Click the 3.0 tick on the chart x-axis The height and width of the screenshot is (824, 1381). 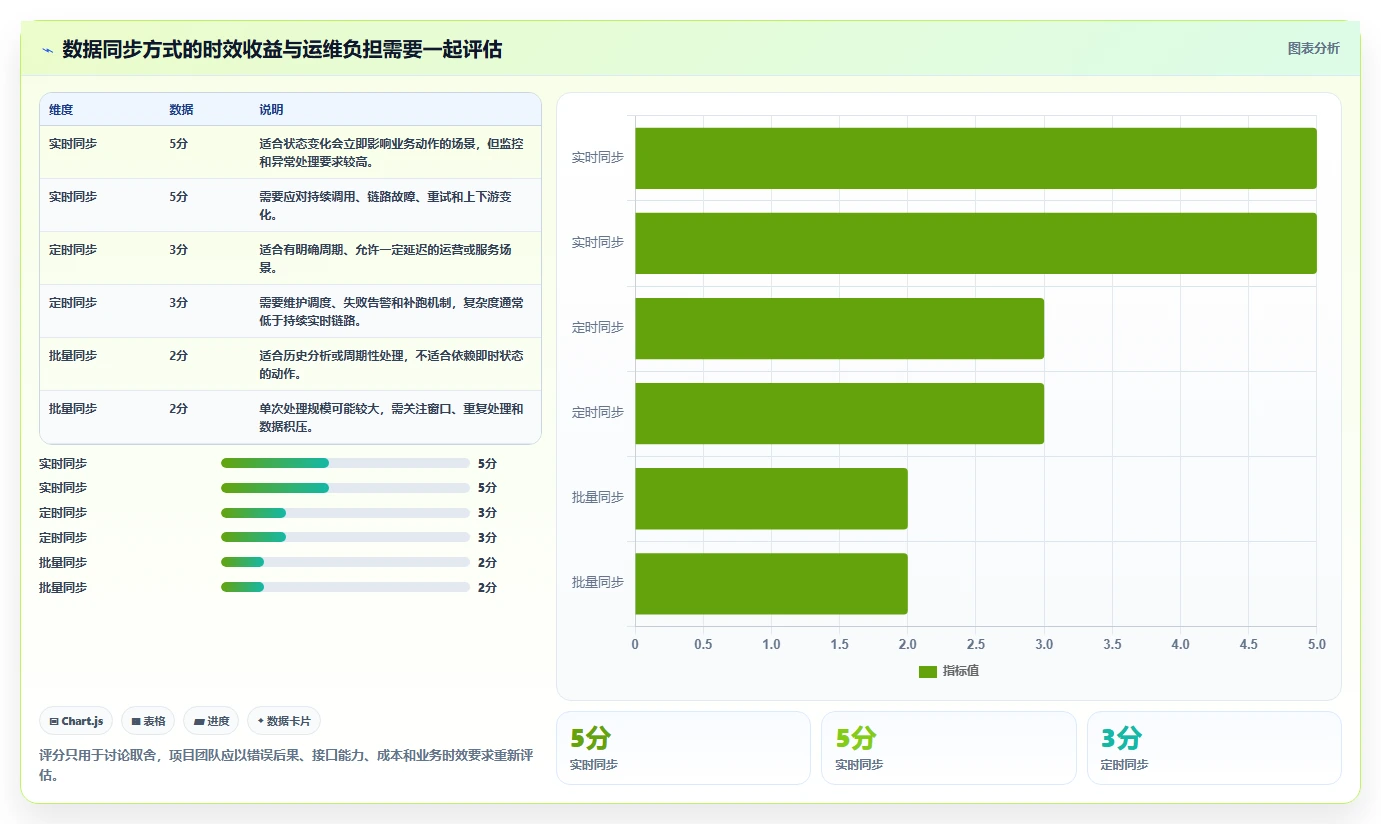click(1044, 644)
